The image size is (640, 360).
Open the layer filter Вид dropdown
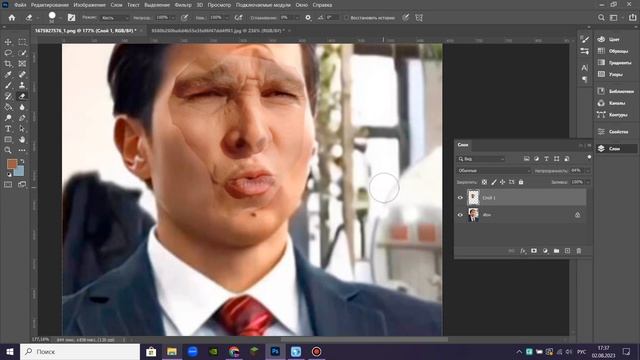click(x=481, y=159)
